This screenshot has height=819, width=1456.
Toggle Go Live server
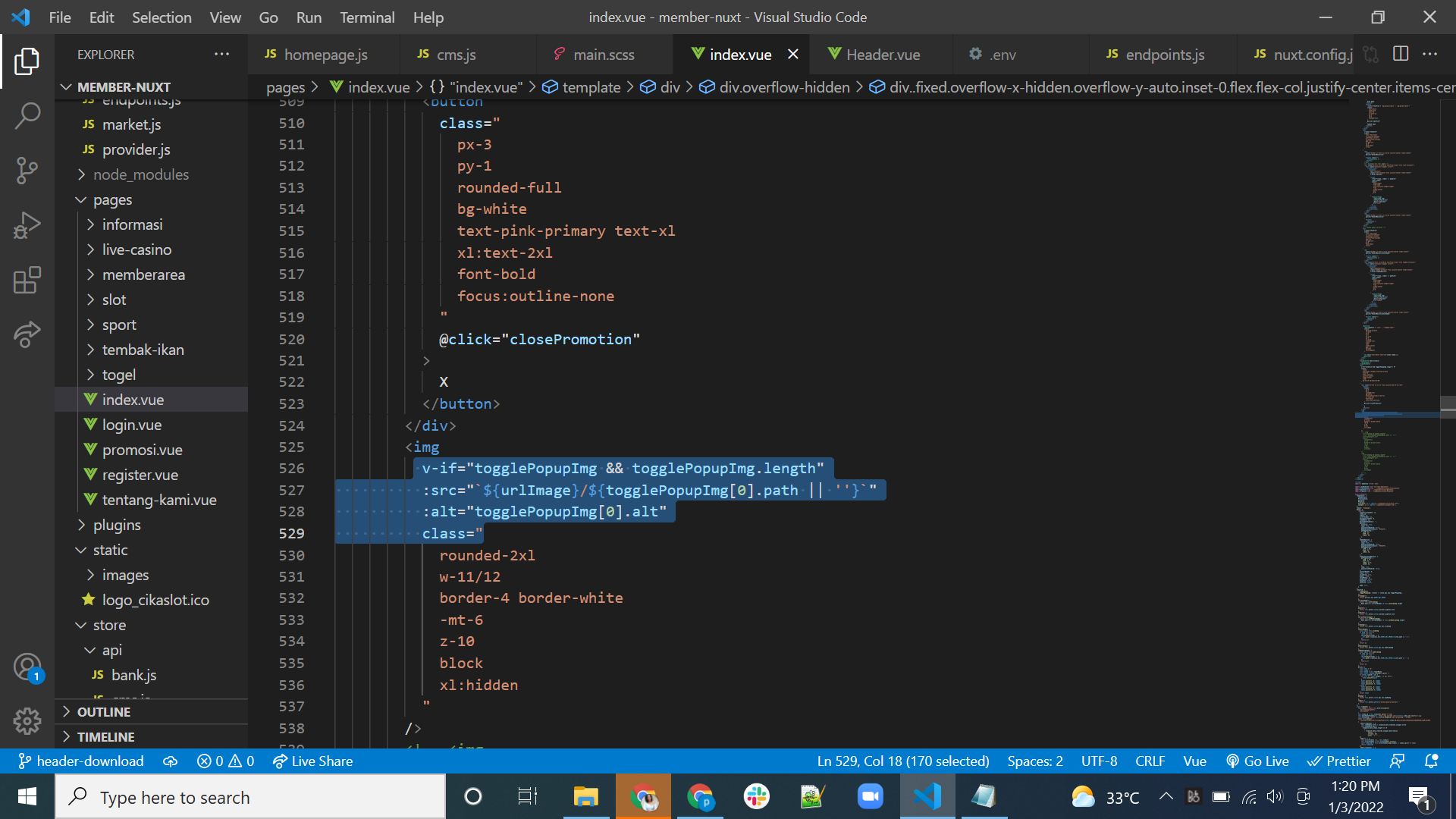(x=1257, y=761)
